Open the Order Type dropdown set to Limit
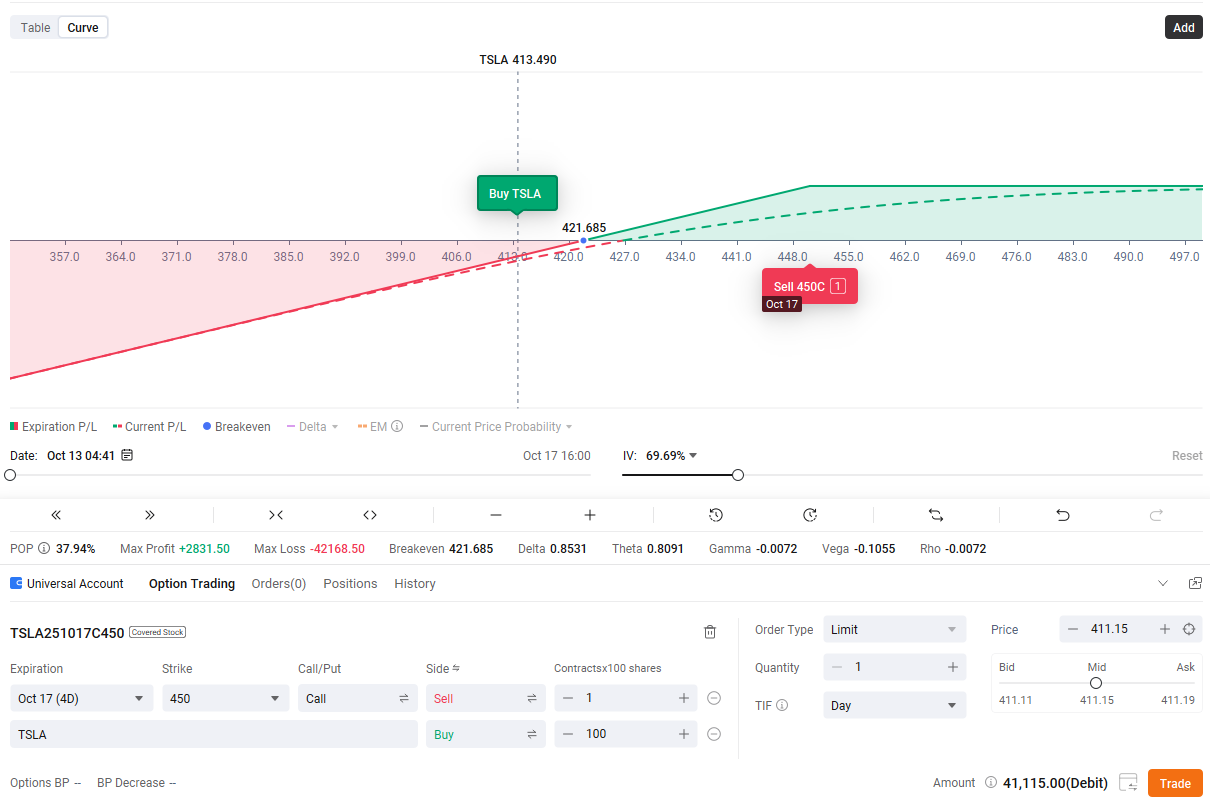Screen dimensions: 1210x797 click(x=894, y=630)
